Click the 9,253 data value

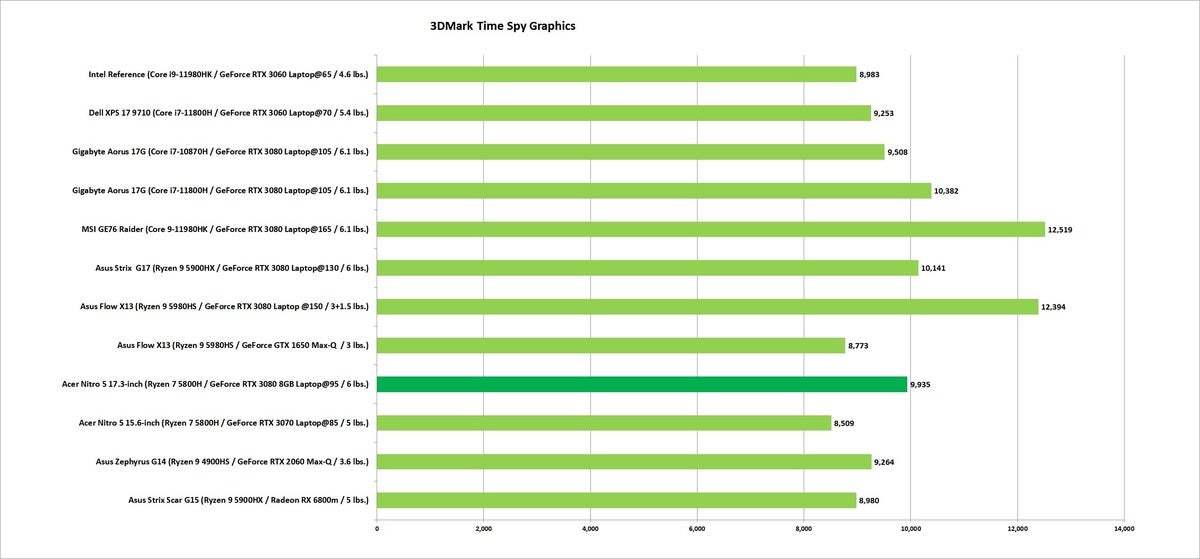pyautogui.click(x=884, y=113)
